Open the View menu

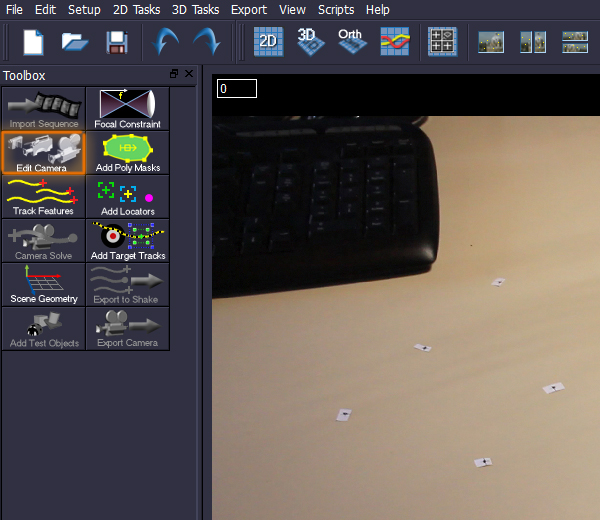click(292, 10)
